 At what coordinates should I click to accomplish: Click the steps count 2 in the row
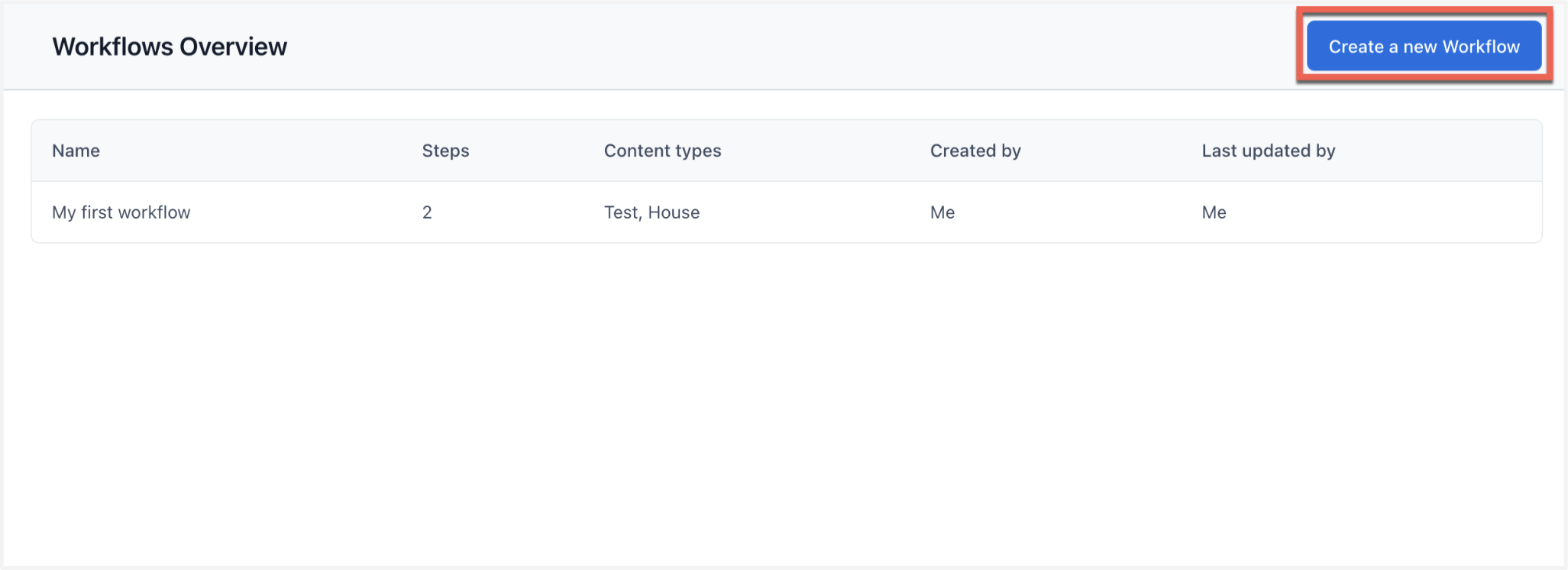pos(427,212)
